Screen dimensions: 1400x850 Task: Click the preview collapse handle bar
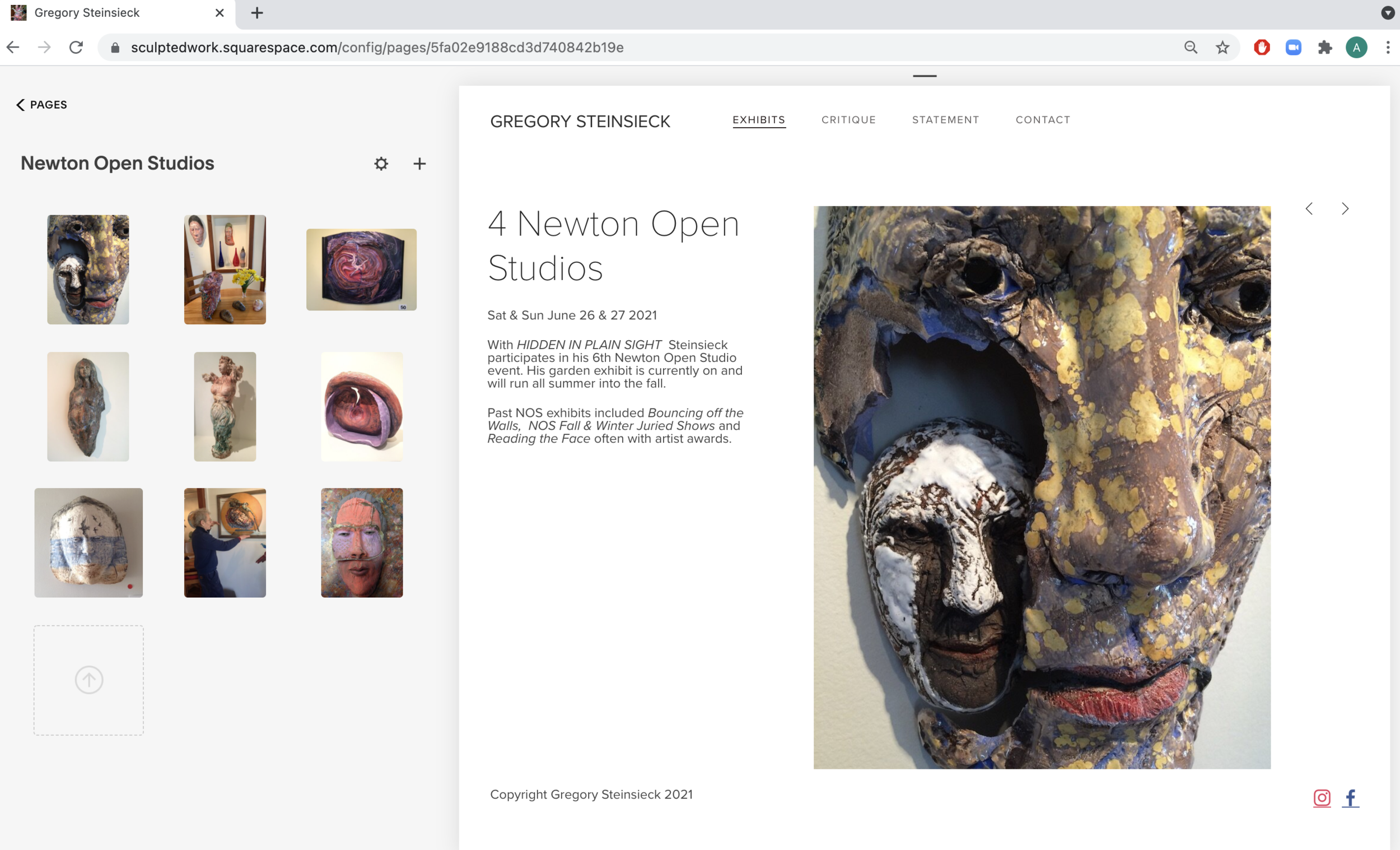(925, 76)
